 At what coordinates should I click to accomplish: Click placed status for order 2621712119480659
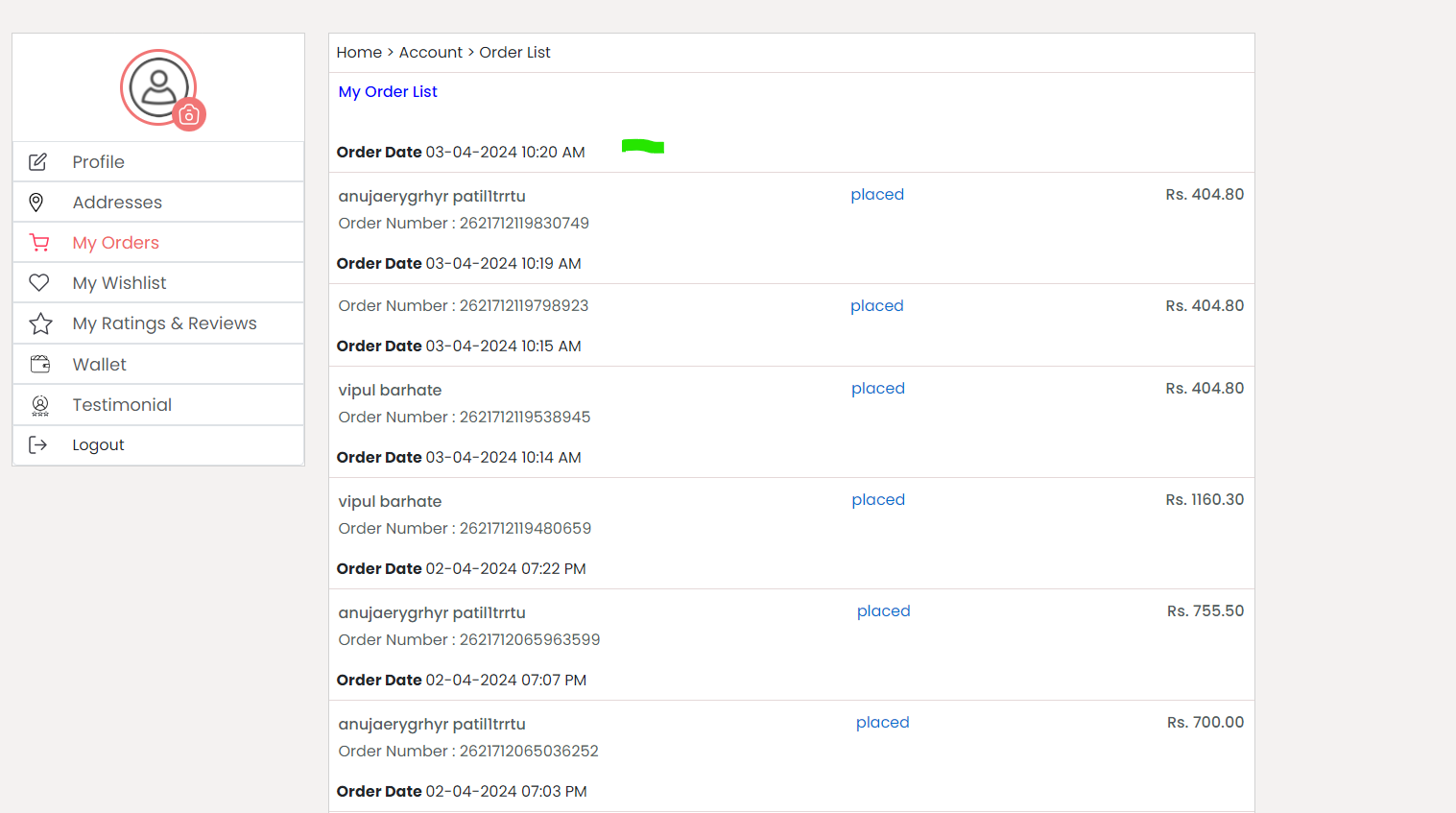click(878, 500)
